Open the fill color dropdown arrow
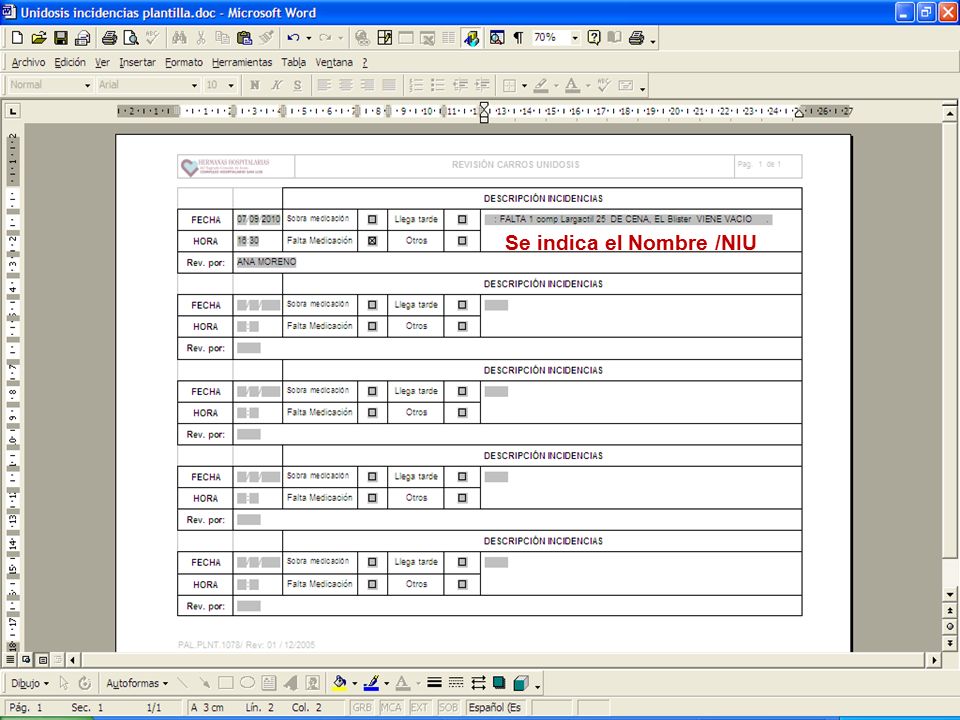 [354, 683]
